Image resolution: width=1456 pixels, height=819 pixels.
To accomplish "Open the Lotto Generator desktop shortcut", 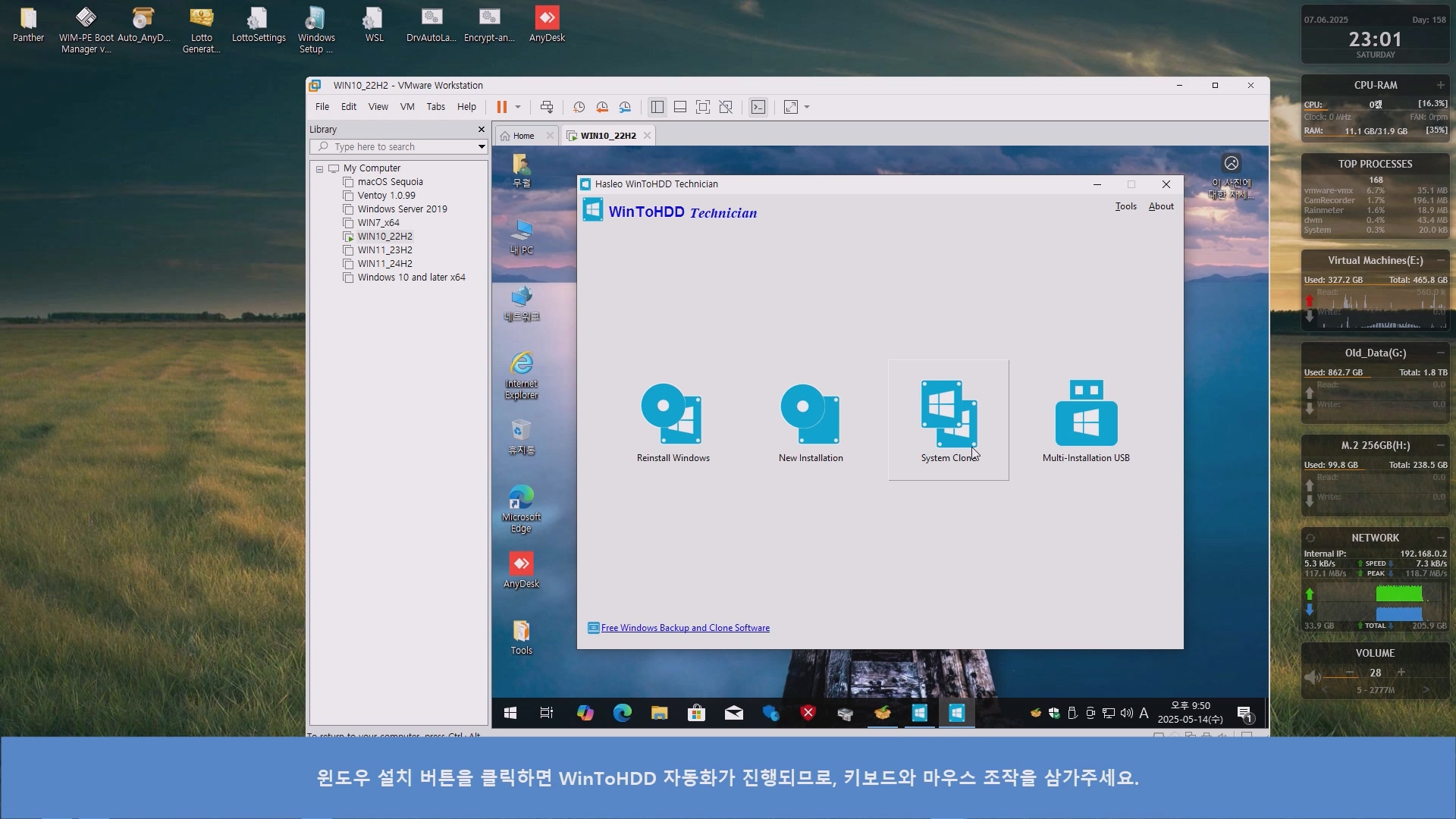I will coord(201,30).
